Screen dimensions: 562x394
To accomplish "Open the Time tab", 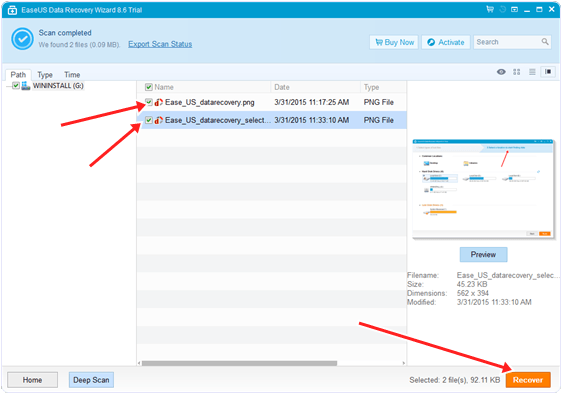I will (72, 75).
